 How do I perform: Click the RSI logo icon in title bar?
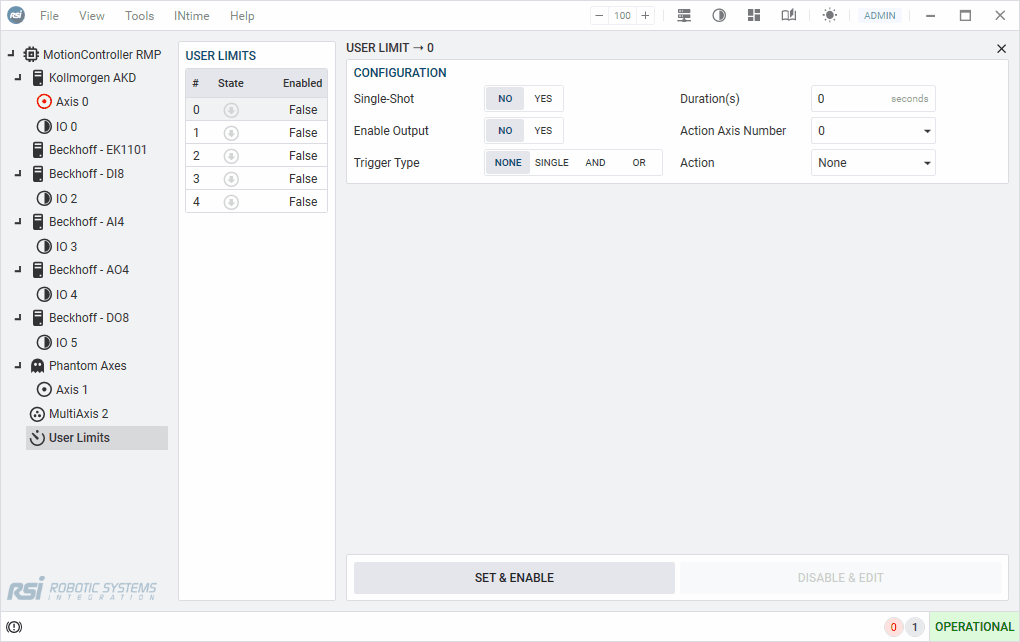[x=16, y=15]
